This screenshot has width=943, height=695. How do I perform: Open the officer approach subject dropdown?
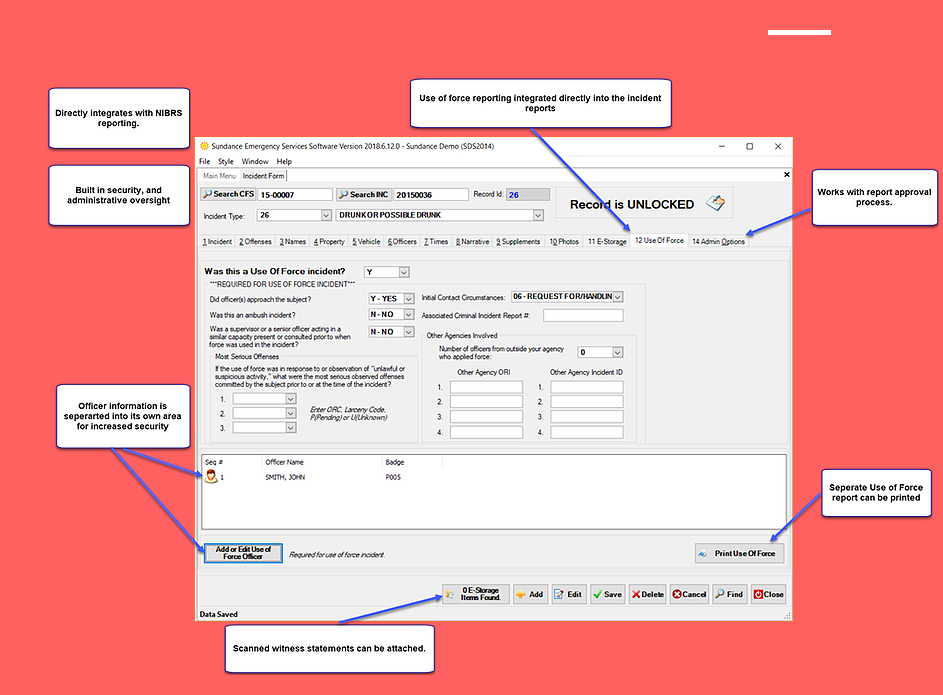(x=409, y=299)
